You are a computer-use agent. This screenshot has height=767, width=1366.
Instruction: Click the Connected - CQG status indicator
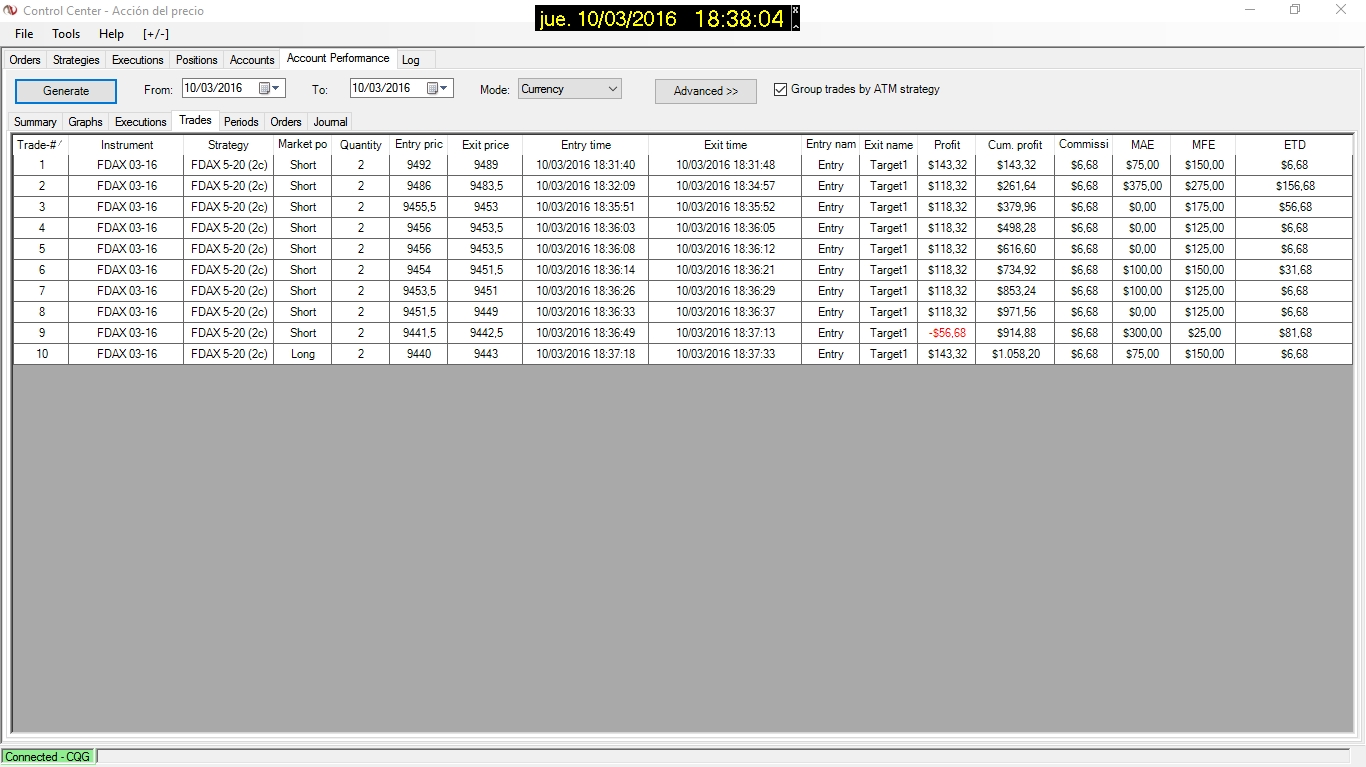48,757
